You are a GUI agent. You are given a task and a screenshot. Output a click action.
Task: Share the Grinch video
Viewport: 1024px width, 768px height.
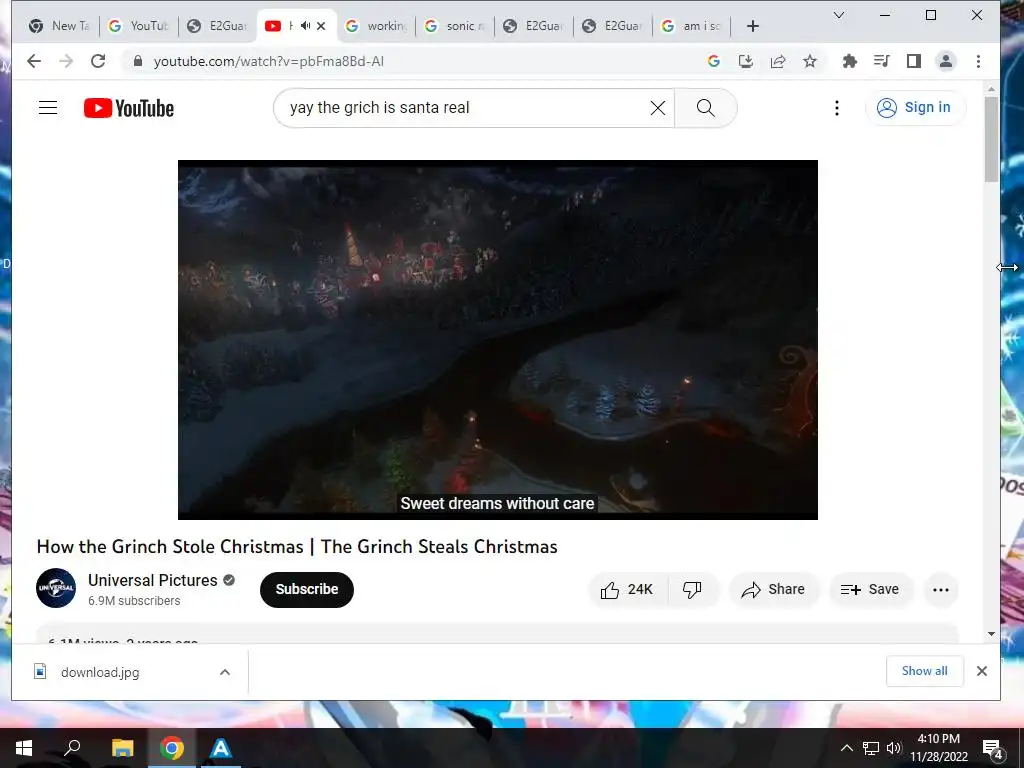point(773,590)
